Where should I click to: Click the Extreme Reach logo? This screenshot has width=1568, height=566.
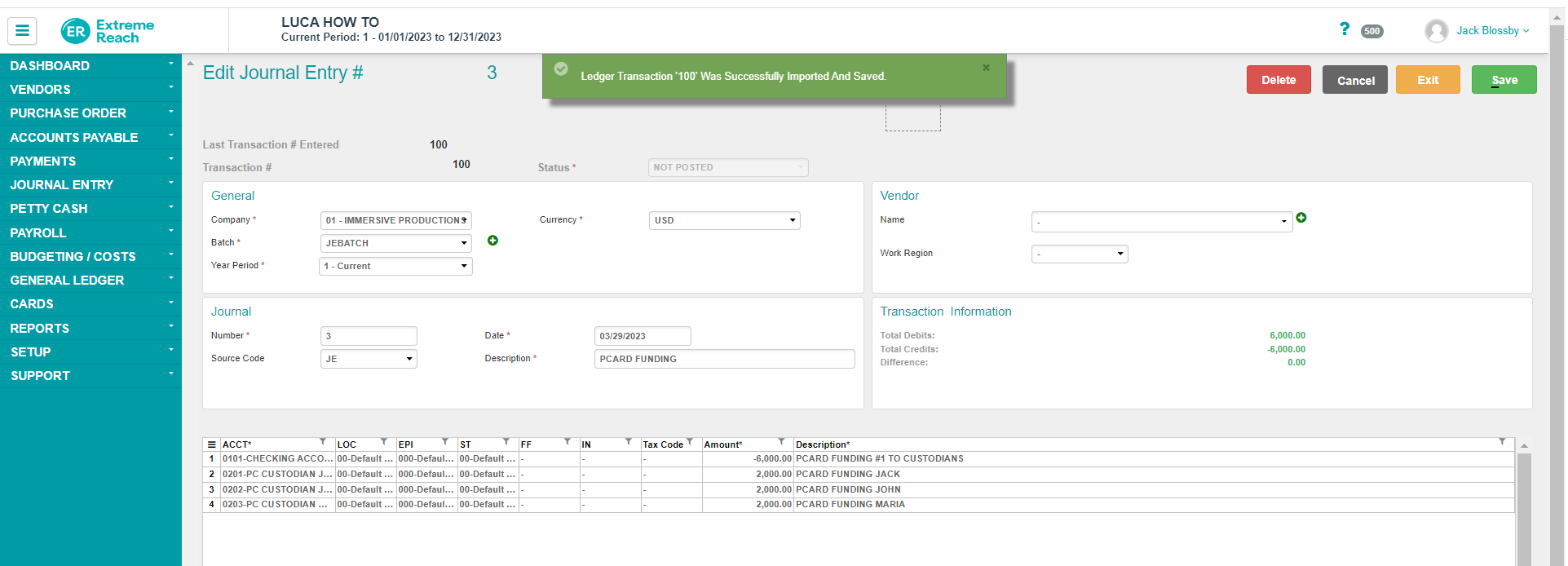coord(108,31)
